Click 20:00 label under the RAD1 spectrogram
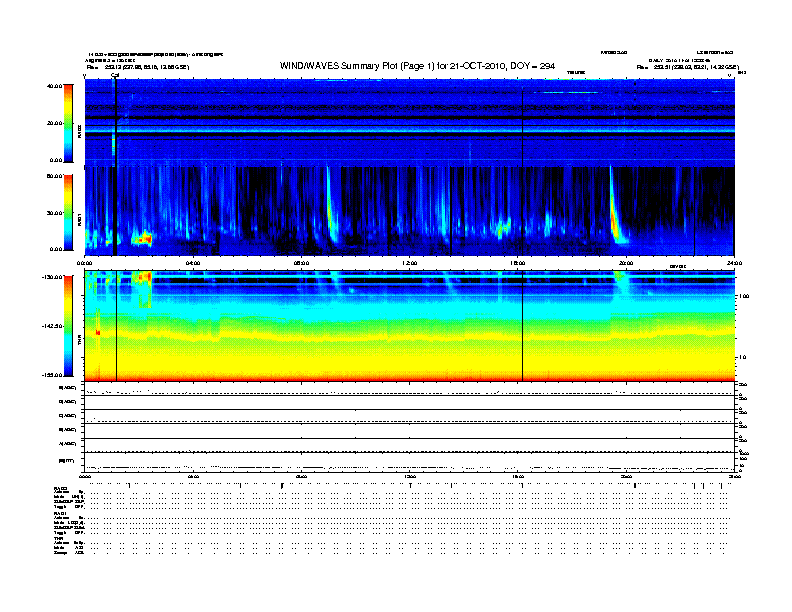The image size is (792, 612). (x=626, y=263)
